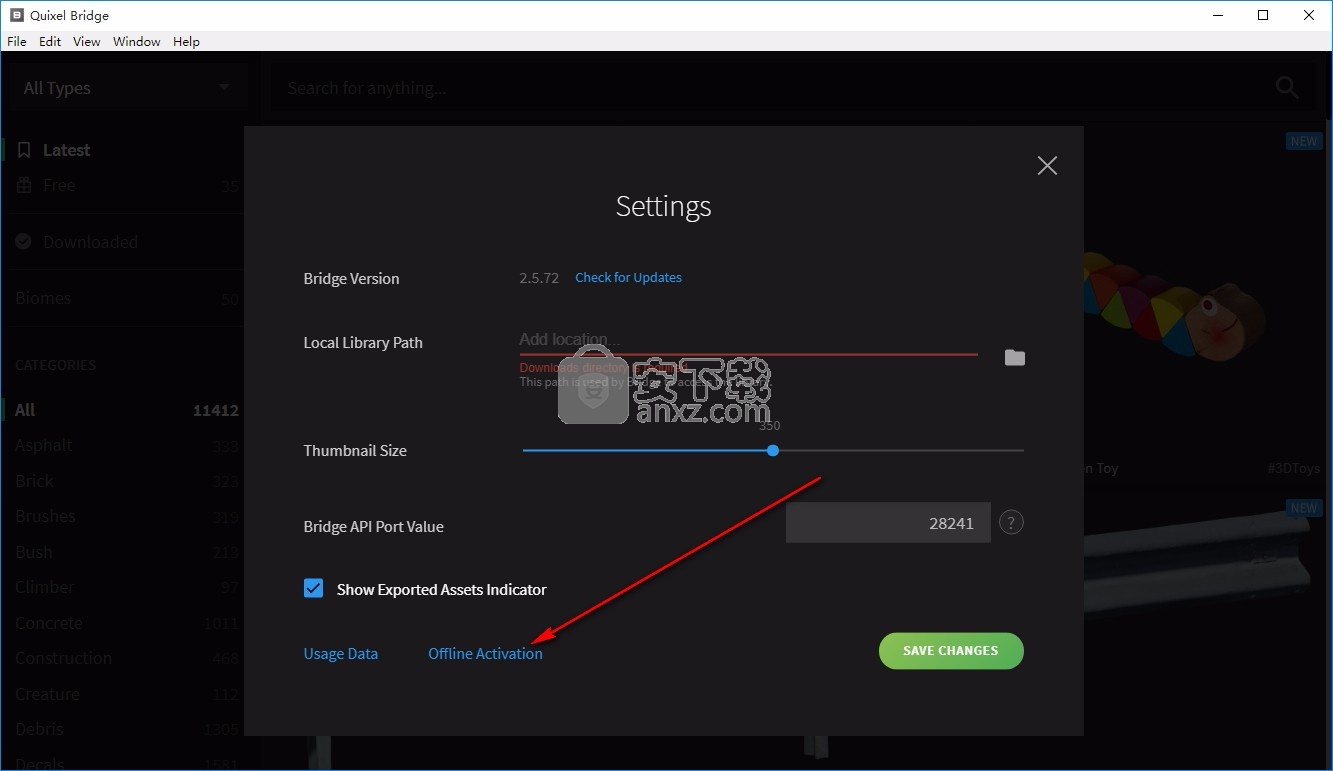The width and height of the screenshot is (1333, 771).
Task: Select the Brick category
Action: pyautogui.click(x=125, y=481)
